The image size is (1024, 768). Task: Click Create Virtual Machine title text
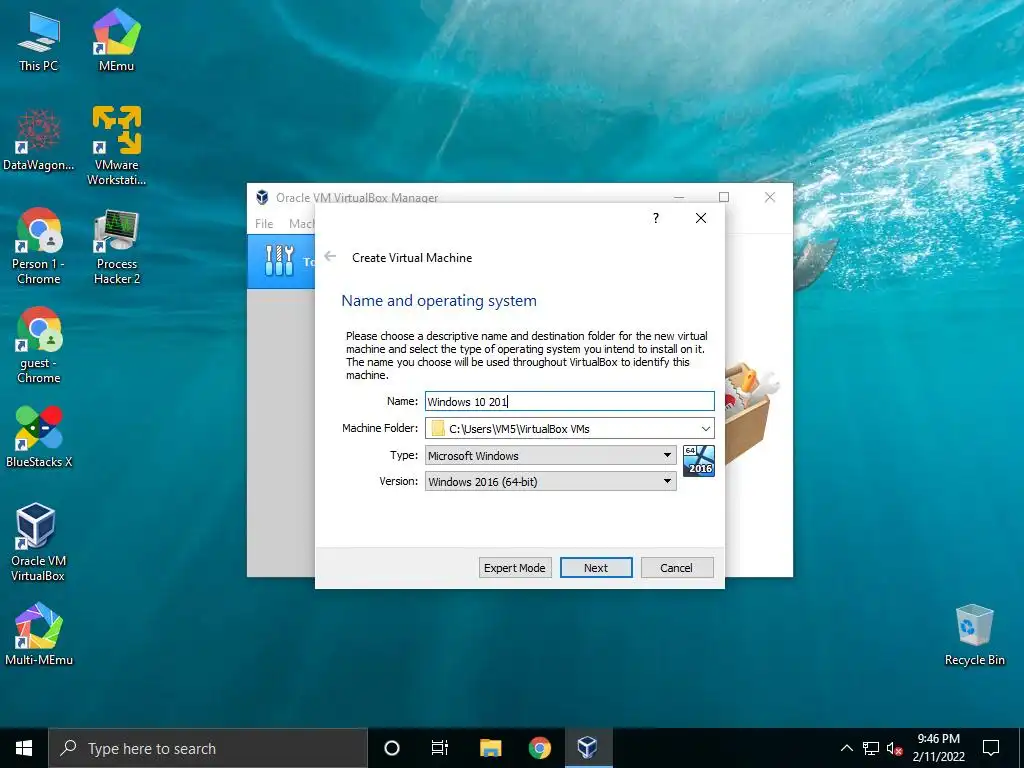(412, 257)
